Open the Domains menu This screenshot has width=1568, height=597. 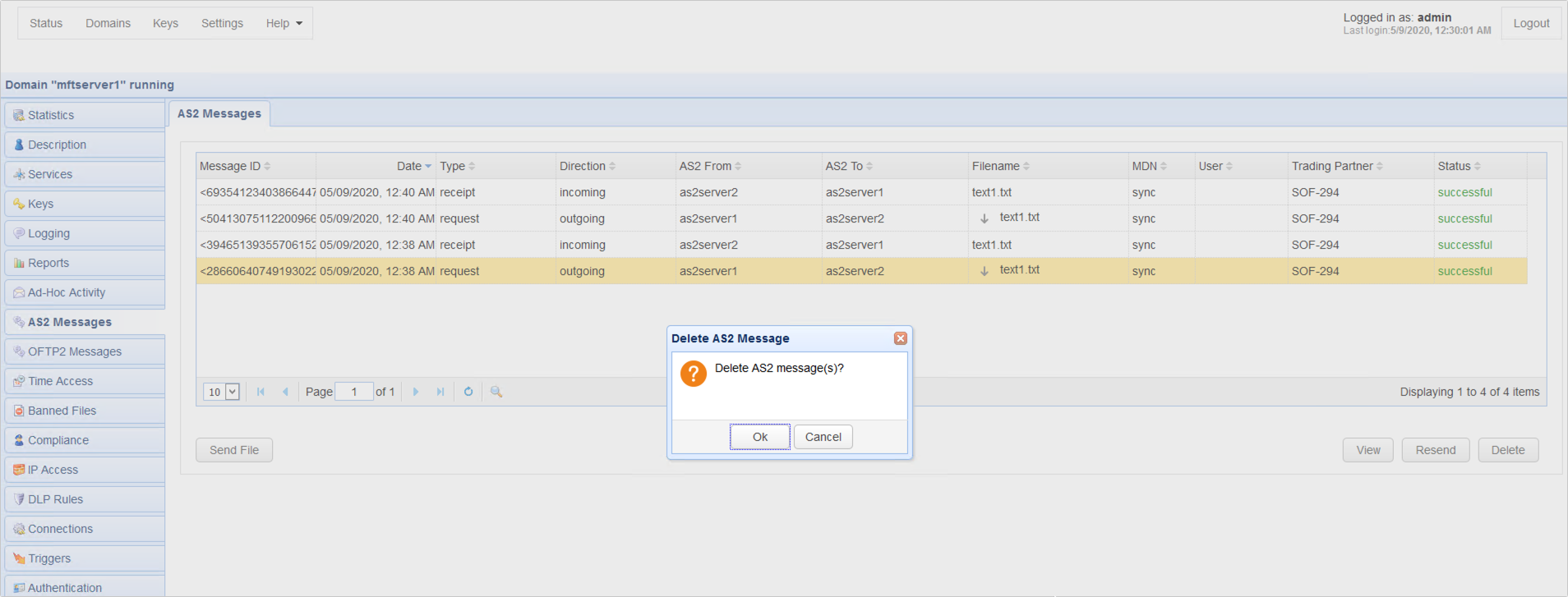point(108,24)
